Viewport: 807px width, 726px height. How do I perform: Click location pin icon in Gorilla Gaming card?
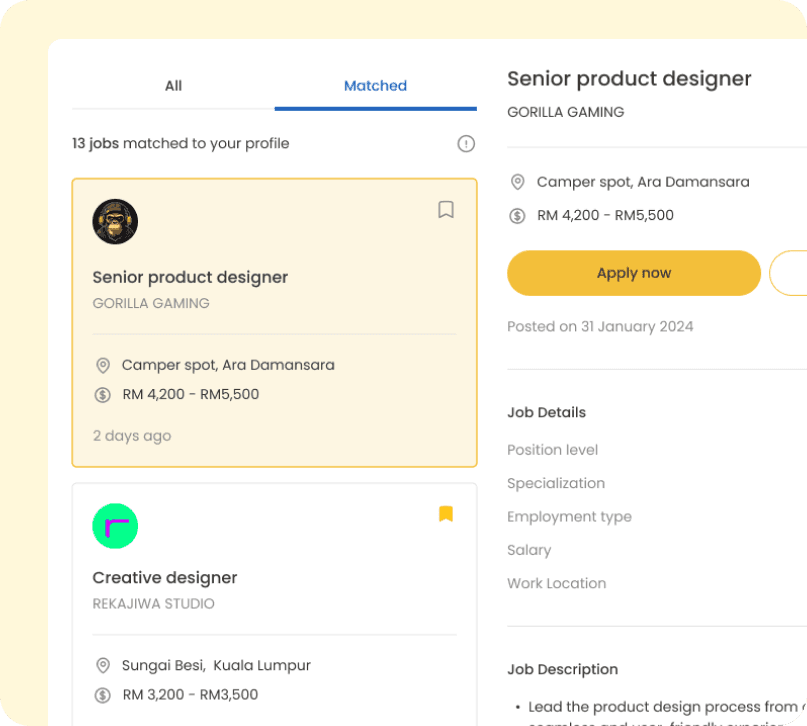[x=102, y=366]
